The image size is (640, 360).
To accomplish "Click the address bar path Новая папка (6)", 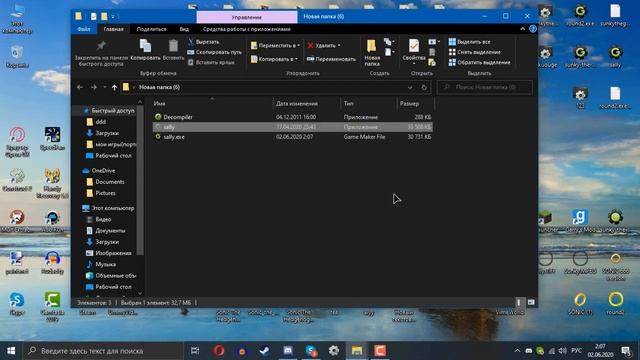I will tap(159, 87).
